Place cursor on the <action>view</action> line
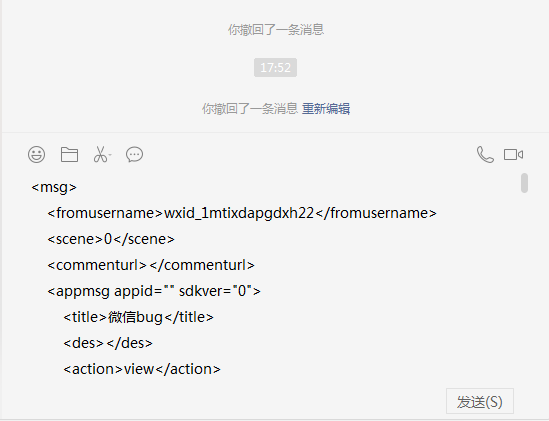 coord(142,369)
